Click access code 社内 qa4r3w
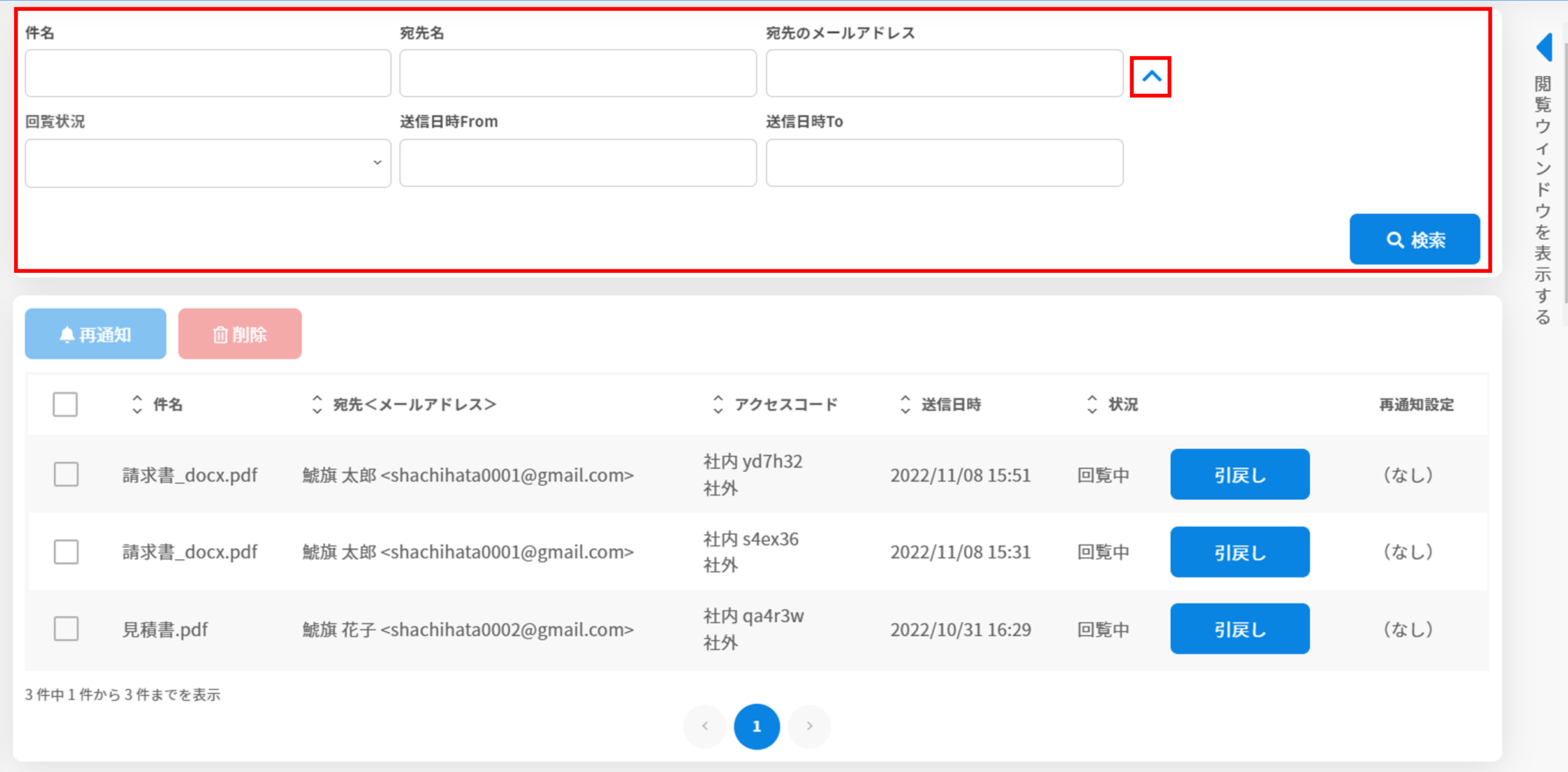 click(754, 616)
